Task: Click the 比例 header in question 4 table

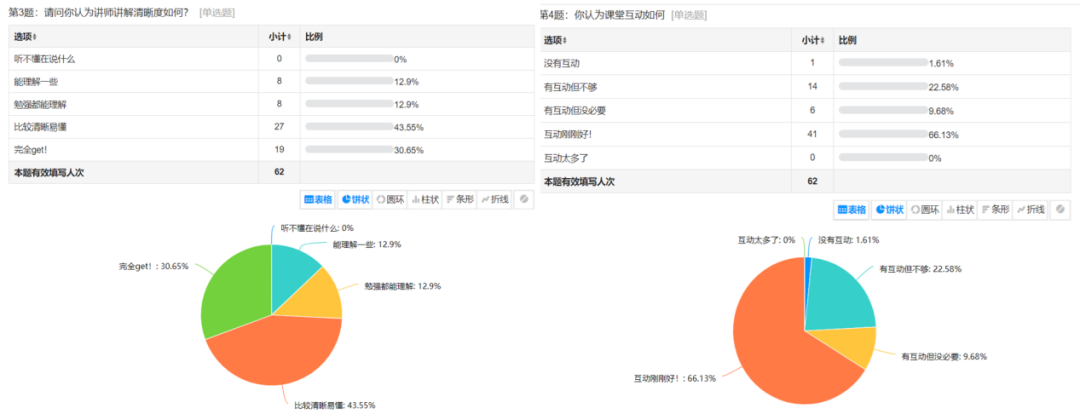Action: tap(847, 40)
